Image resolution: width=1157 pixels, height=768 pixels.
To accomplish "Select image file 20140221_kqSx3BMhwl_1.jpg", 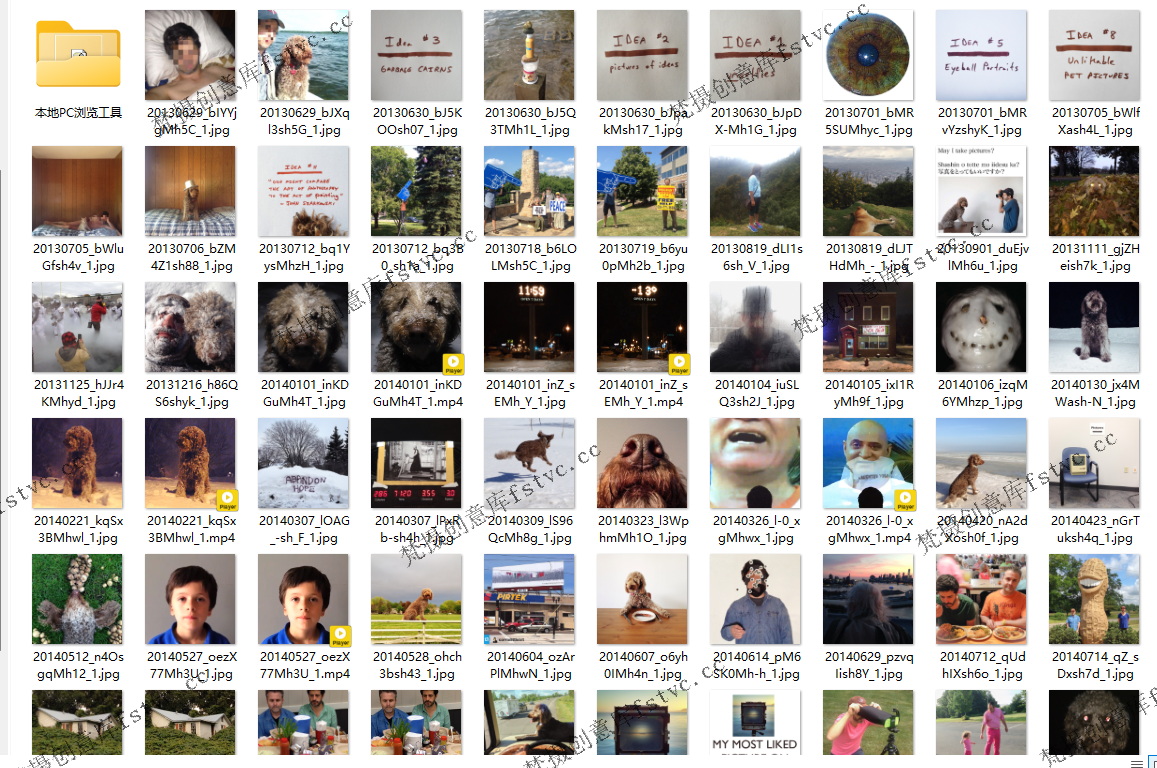I will click(77, 463).
